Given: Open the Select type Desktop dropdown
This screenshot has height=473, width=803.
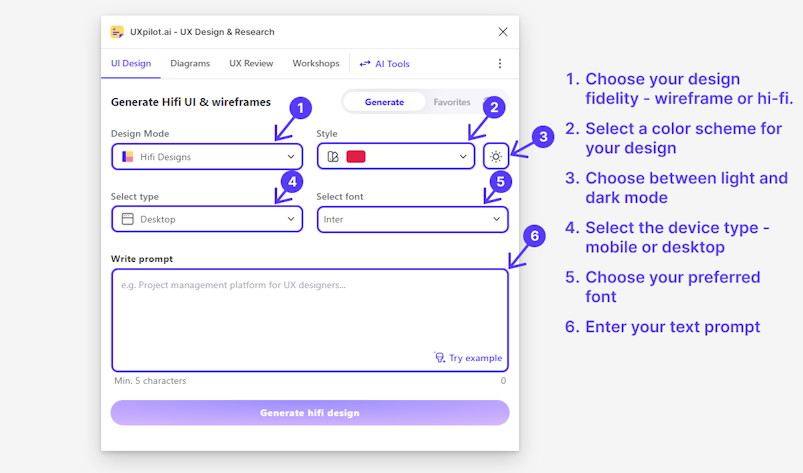Looking at the screenshot, I should pos(207,219).
